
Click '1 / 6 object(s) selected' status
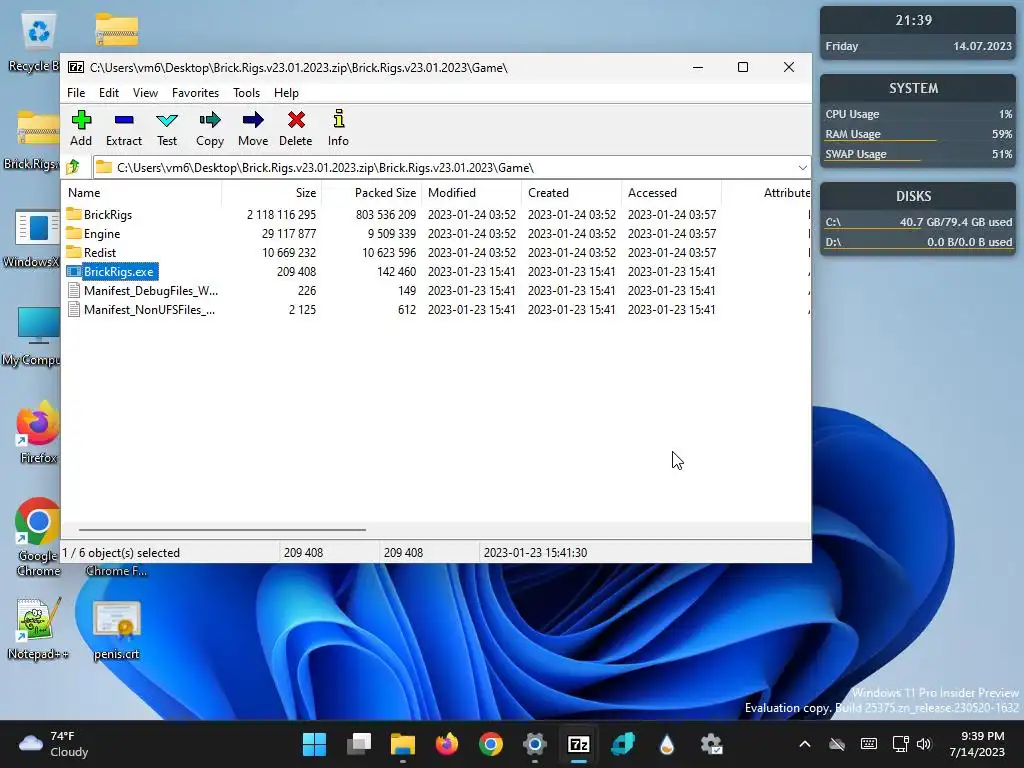(121, 552)
